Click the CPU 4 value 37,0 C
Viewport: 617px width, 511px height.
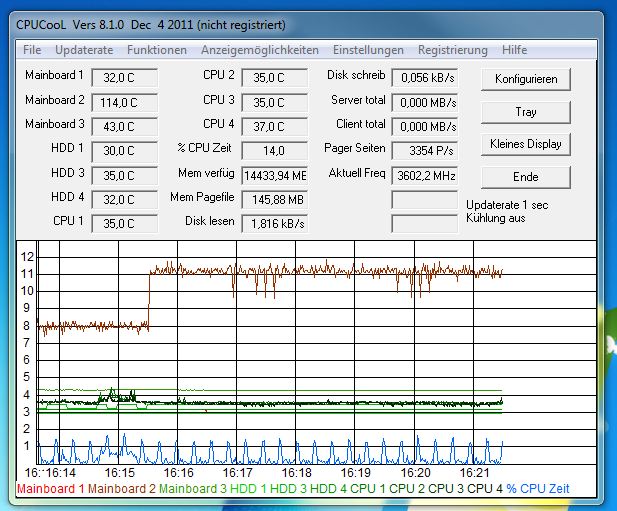coord(274,127)
